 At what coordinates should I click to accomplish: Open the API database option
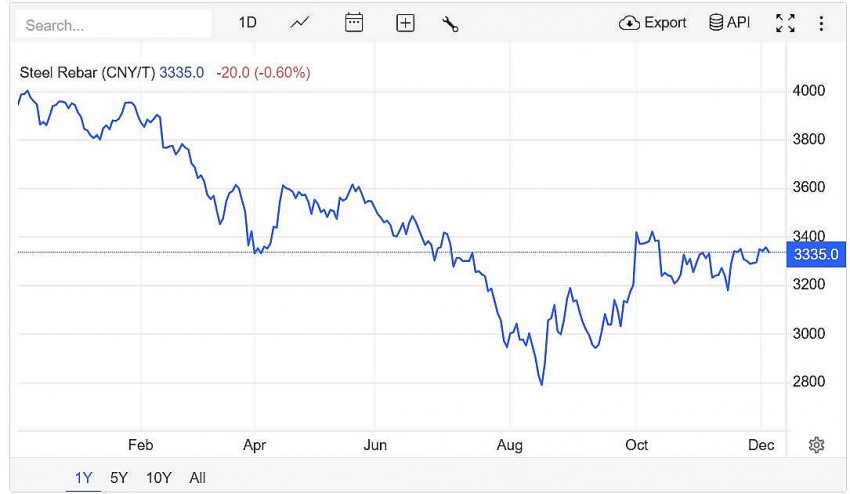tap(729, 23)
